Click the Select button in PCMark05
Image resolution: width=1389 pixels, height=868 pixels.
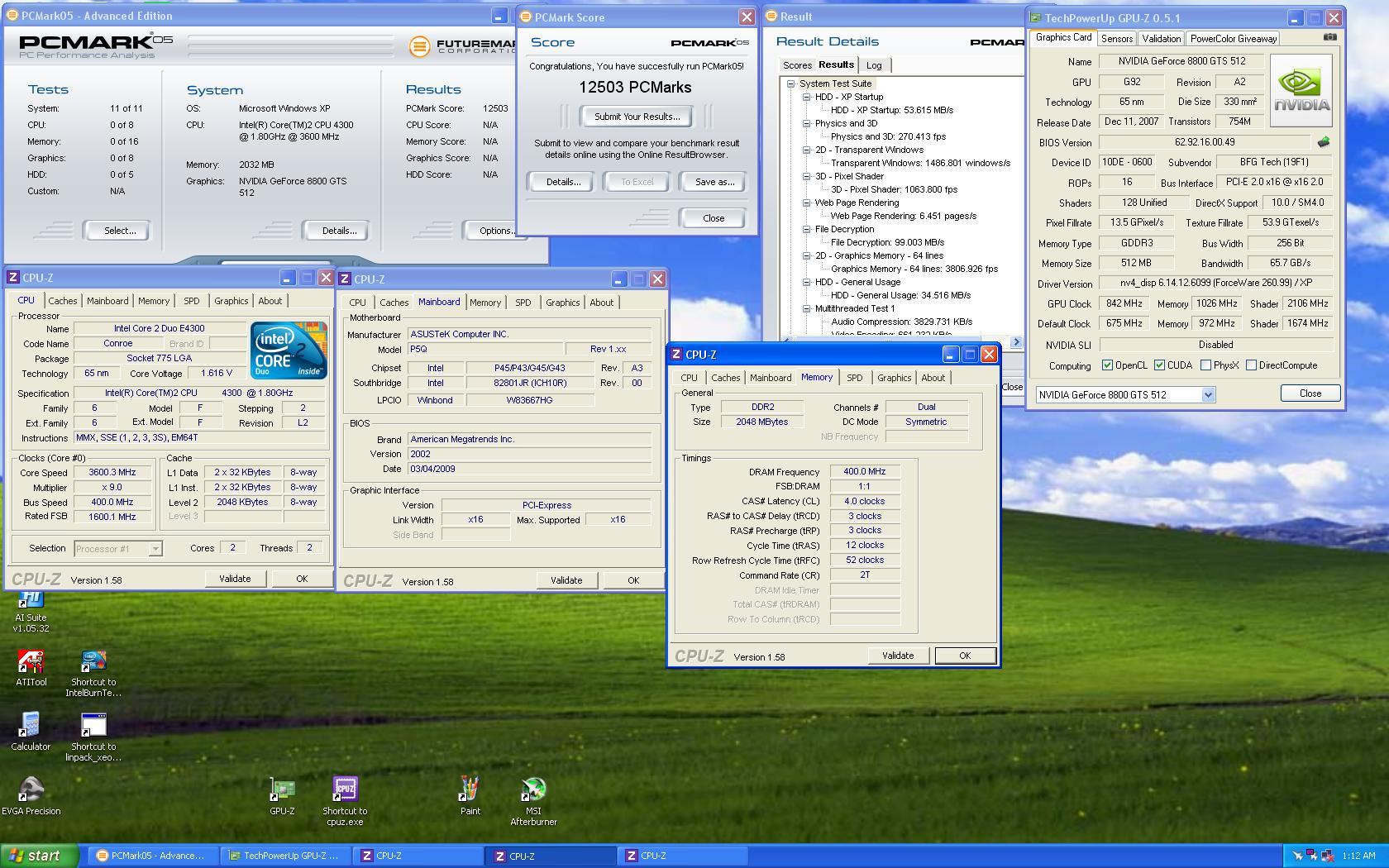119,231
